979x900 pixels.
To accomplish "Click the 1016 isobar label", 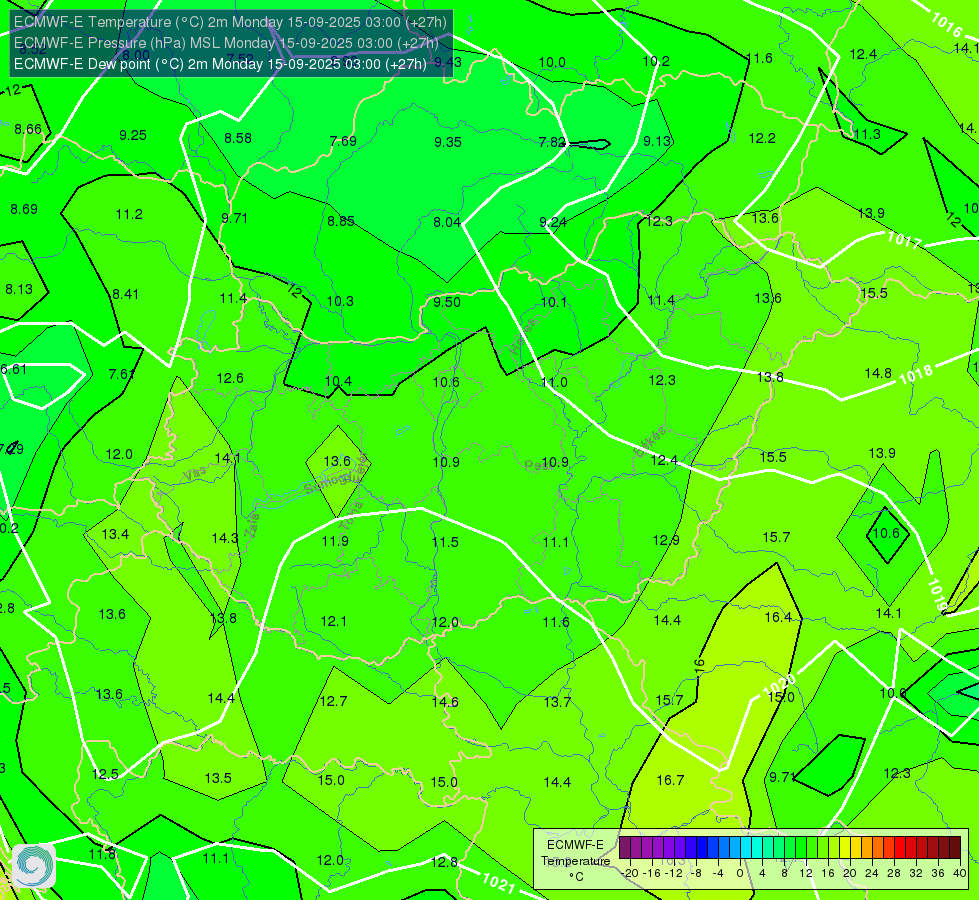I will (x=947, y=24).
